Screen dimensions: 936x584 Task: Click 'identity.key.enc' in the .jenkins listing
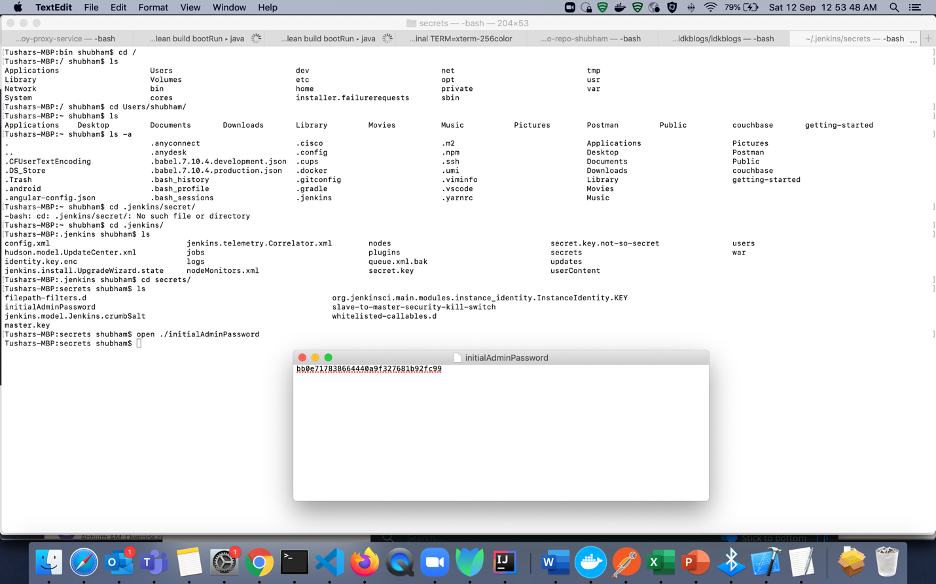41,262
